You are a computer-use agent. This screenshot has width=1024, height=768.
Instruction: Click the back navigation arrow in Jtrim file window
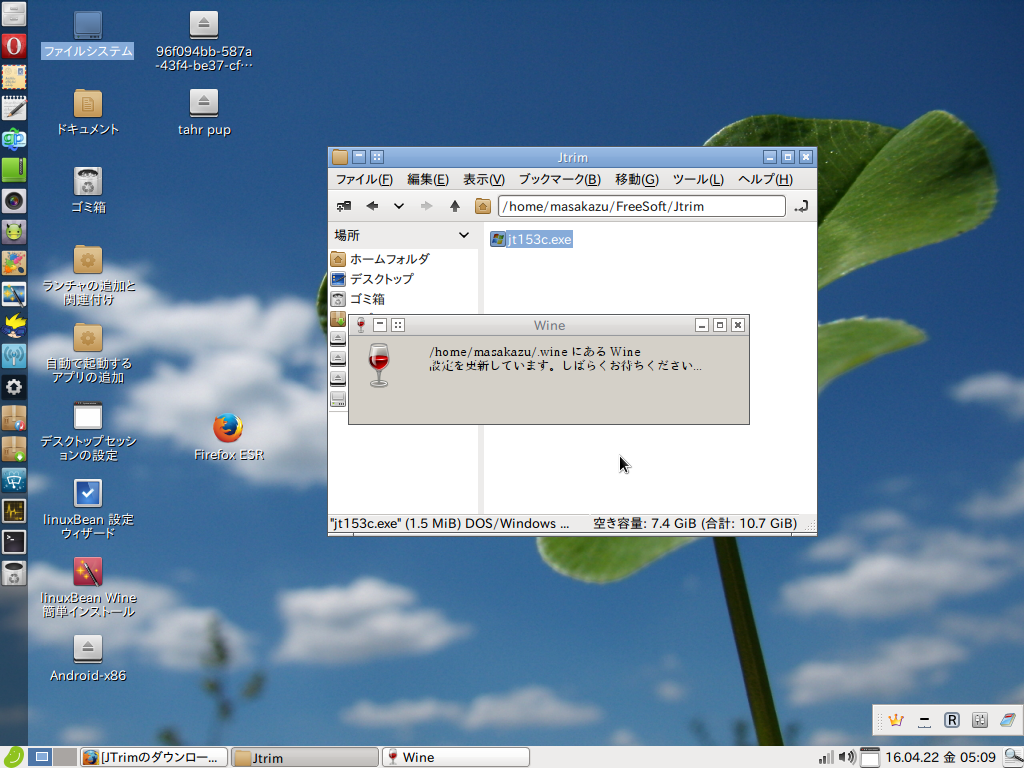click(x=372, y=206)
